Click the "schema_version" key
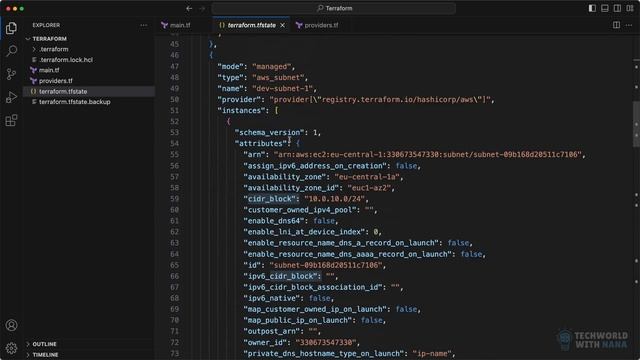The width and height of the screenshot is (640, 360). [269, 133]
